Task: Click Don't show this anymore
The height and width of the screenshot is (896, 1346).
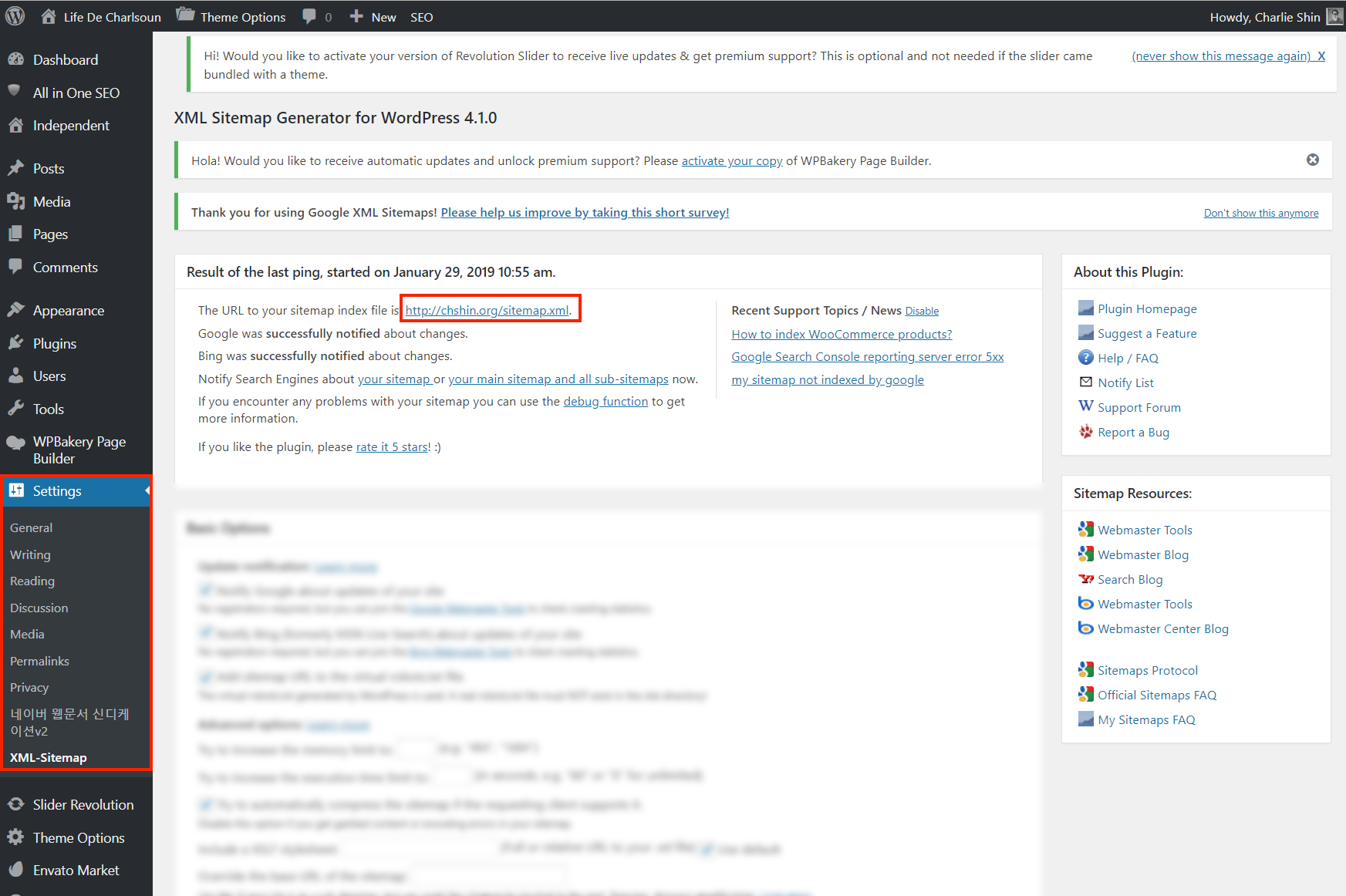Action: pos(1261,213)
